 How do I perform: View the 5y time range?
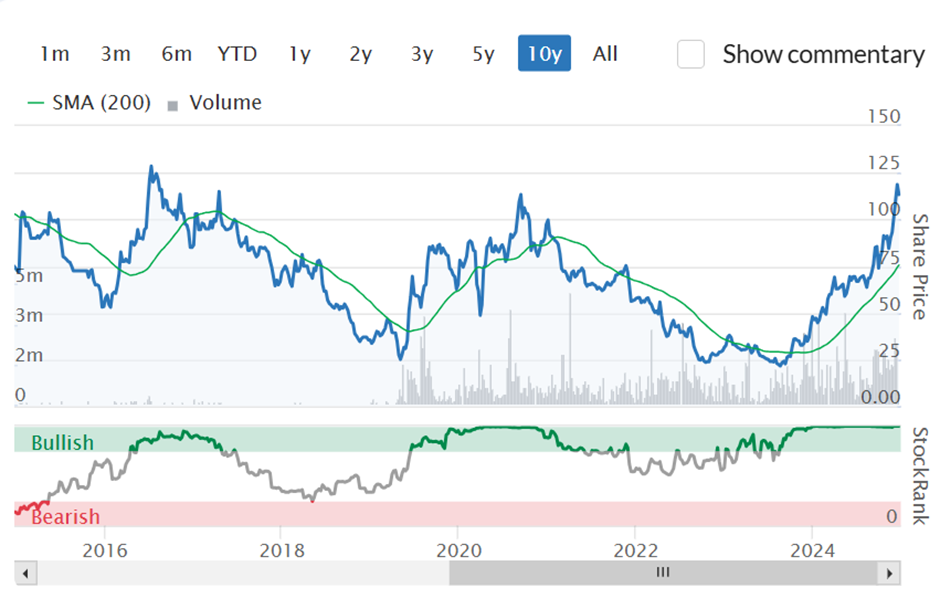(483, 54)
